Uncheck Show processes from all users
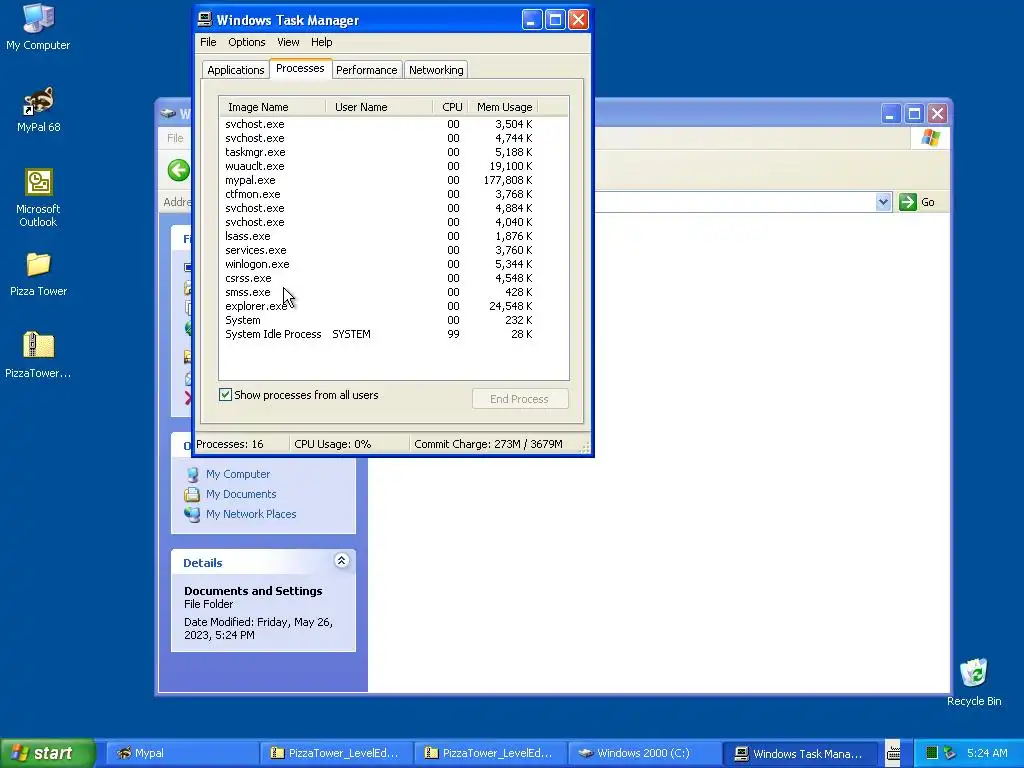 tap(225, 394)
